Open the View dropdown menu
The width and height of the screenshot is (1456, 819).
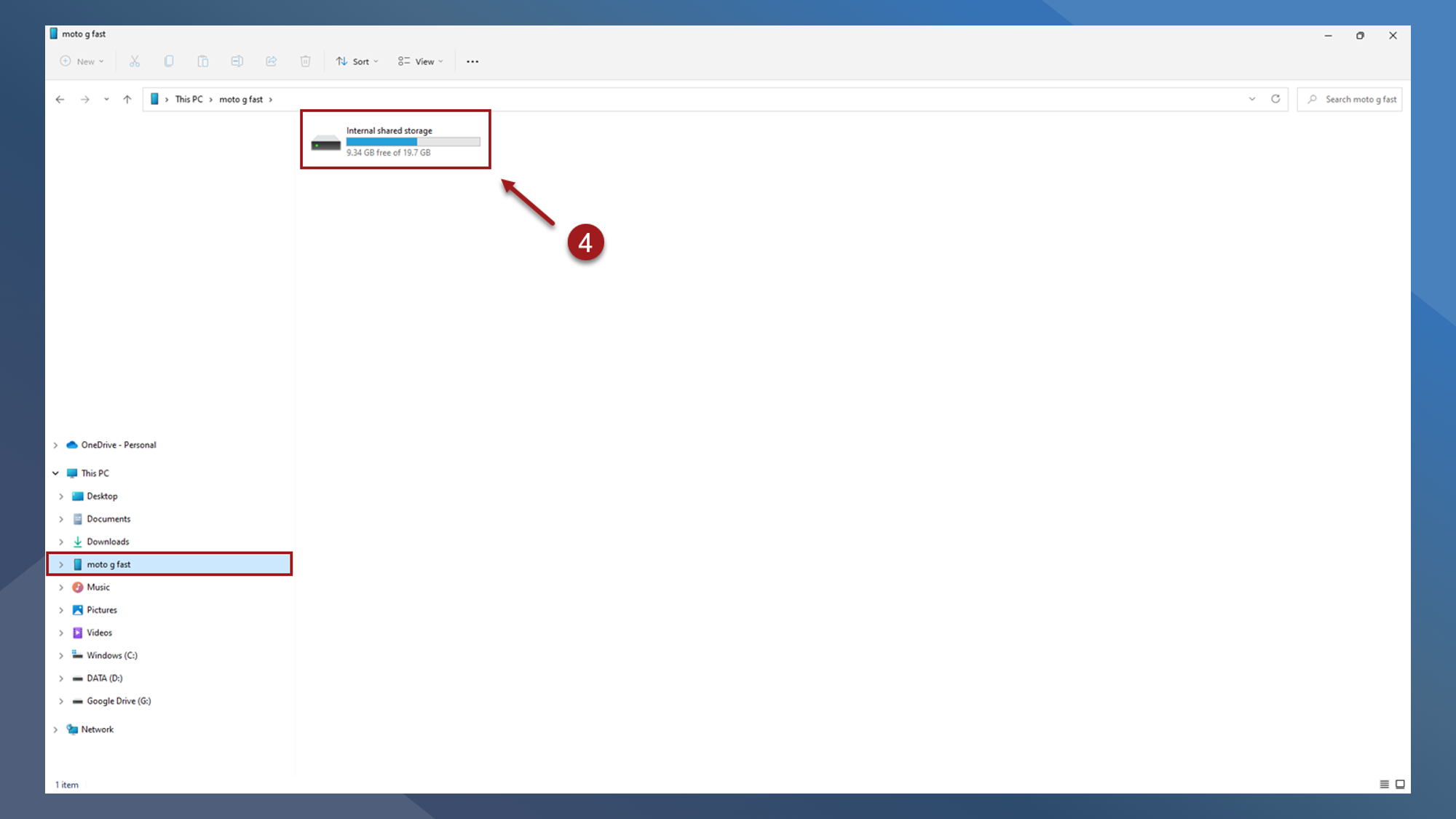pyautogui.click(x=421, y=61)
